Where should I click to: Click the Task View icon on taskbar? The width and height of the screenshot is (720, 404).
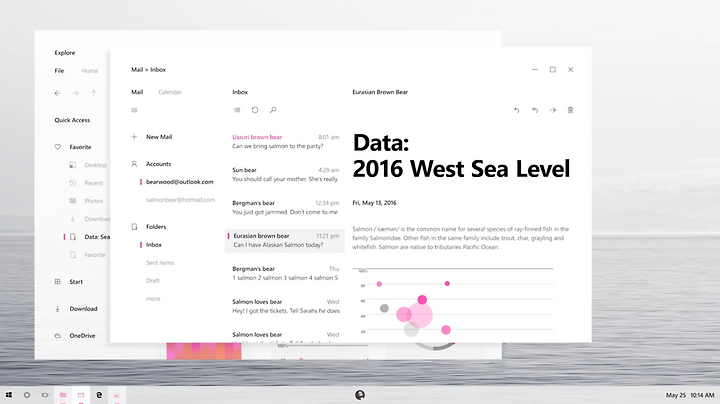point(45,395)
